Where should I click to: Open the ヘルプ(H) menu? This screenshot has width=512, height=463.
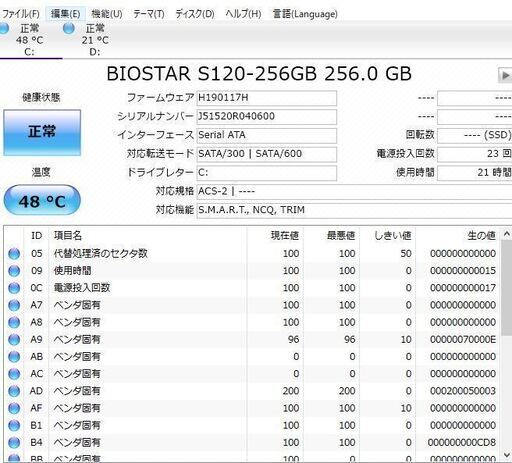[x=243, y=14]
